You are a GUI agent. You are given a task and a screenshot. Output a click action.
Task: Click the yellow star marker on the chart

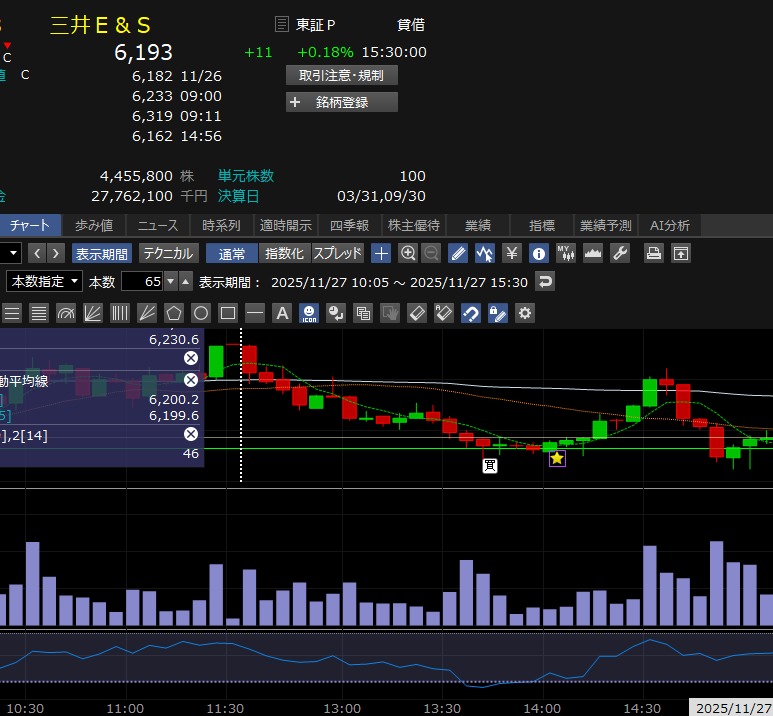(557, 458)
